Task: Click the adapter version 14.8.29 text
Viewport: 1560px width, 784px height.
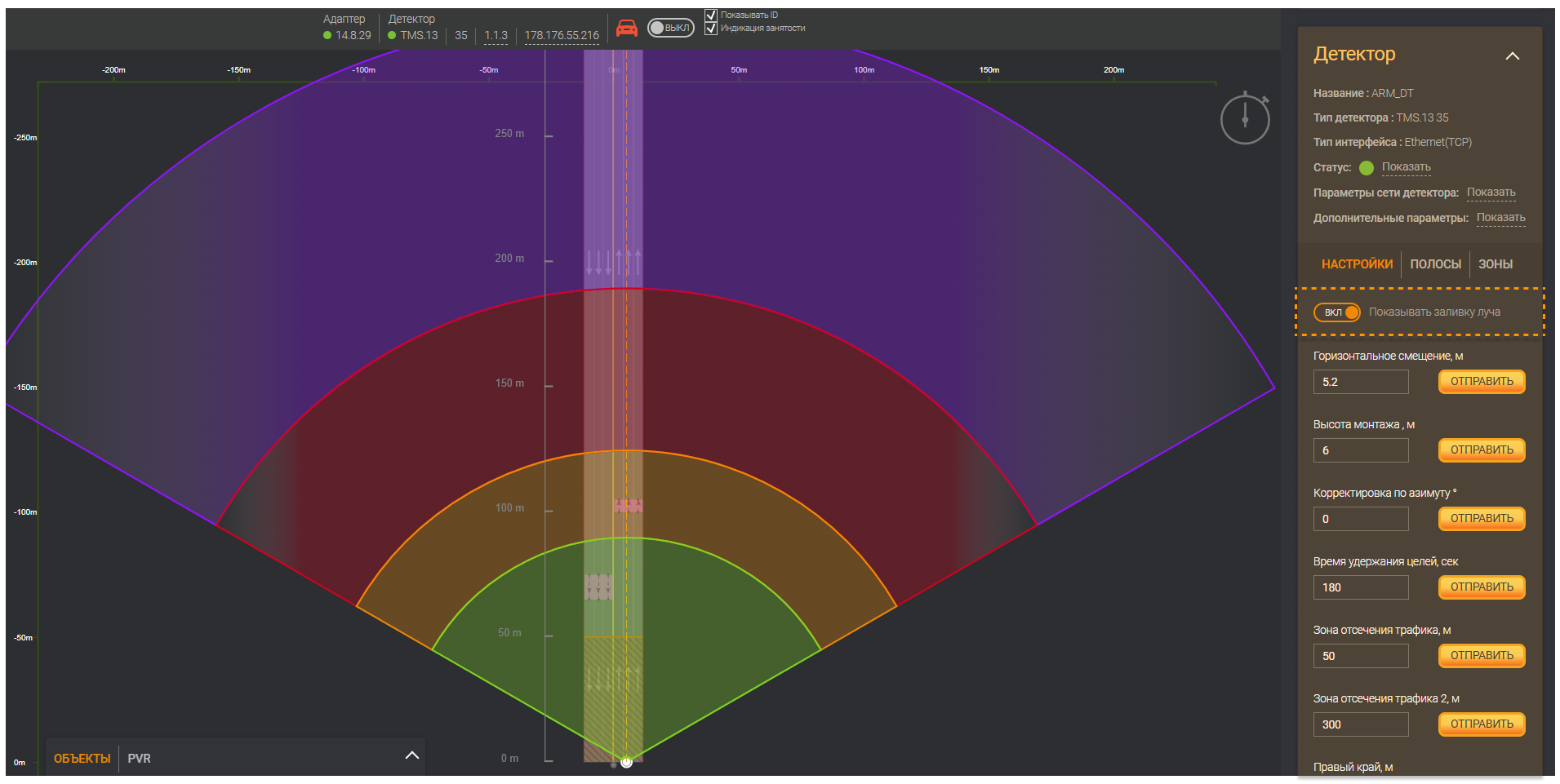Action: click(x=353, y=35)
